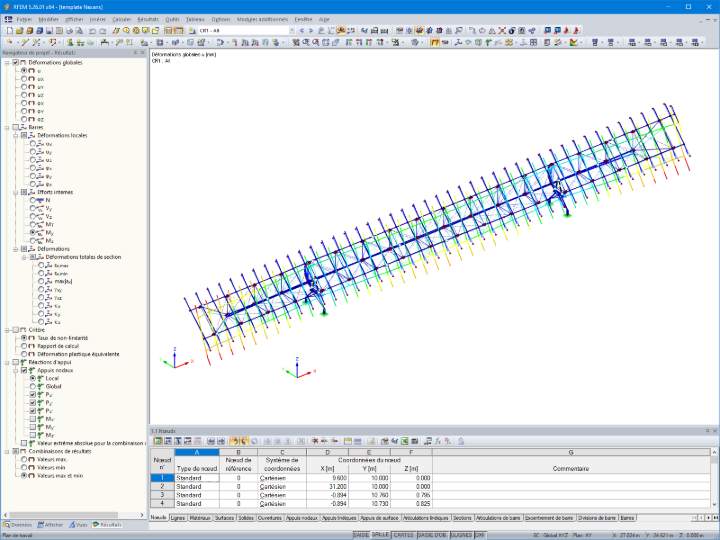Open the Afficher navigator tab
This screenshot has width=720, height=540.
coord(51,525)
